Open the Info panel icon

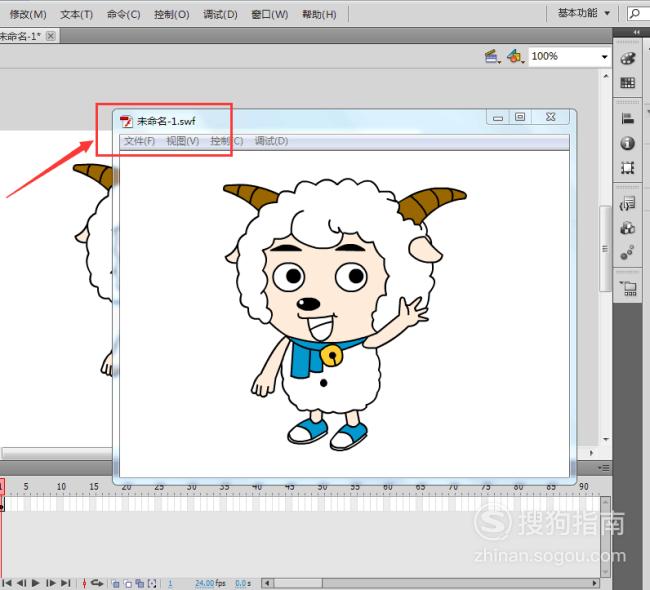tap(628, 143)
